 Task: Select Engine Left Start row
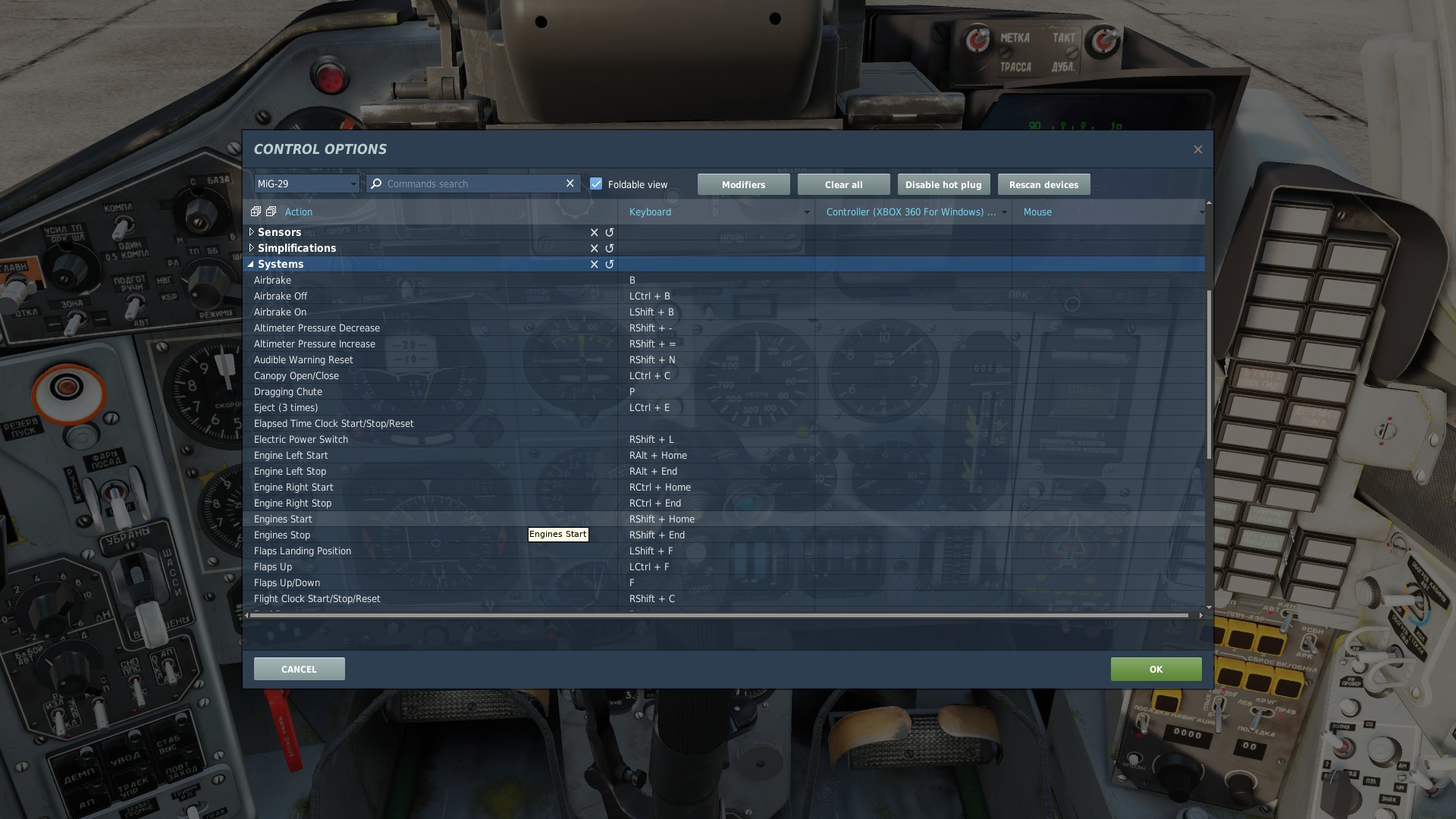pos(723,456)
